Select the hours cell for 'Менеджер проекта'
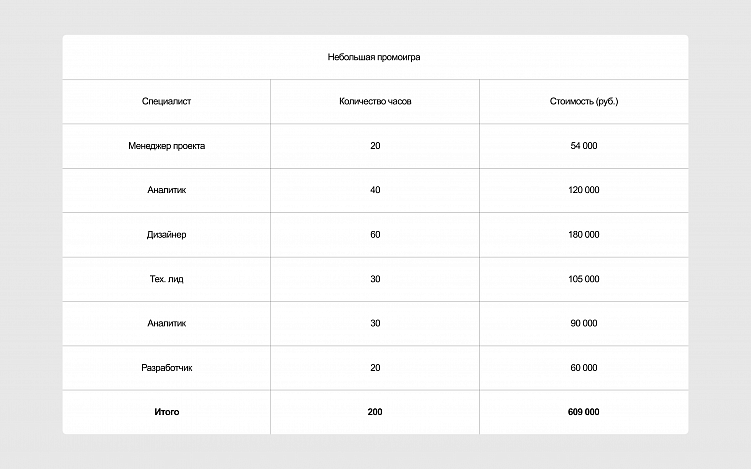Image resolution: width=751 pixels, height=469 pixels. pos(375,146)
